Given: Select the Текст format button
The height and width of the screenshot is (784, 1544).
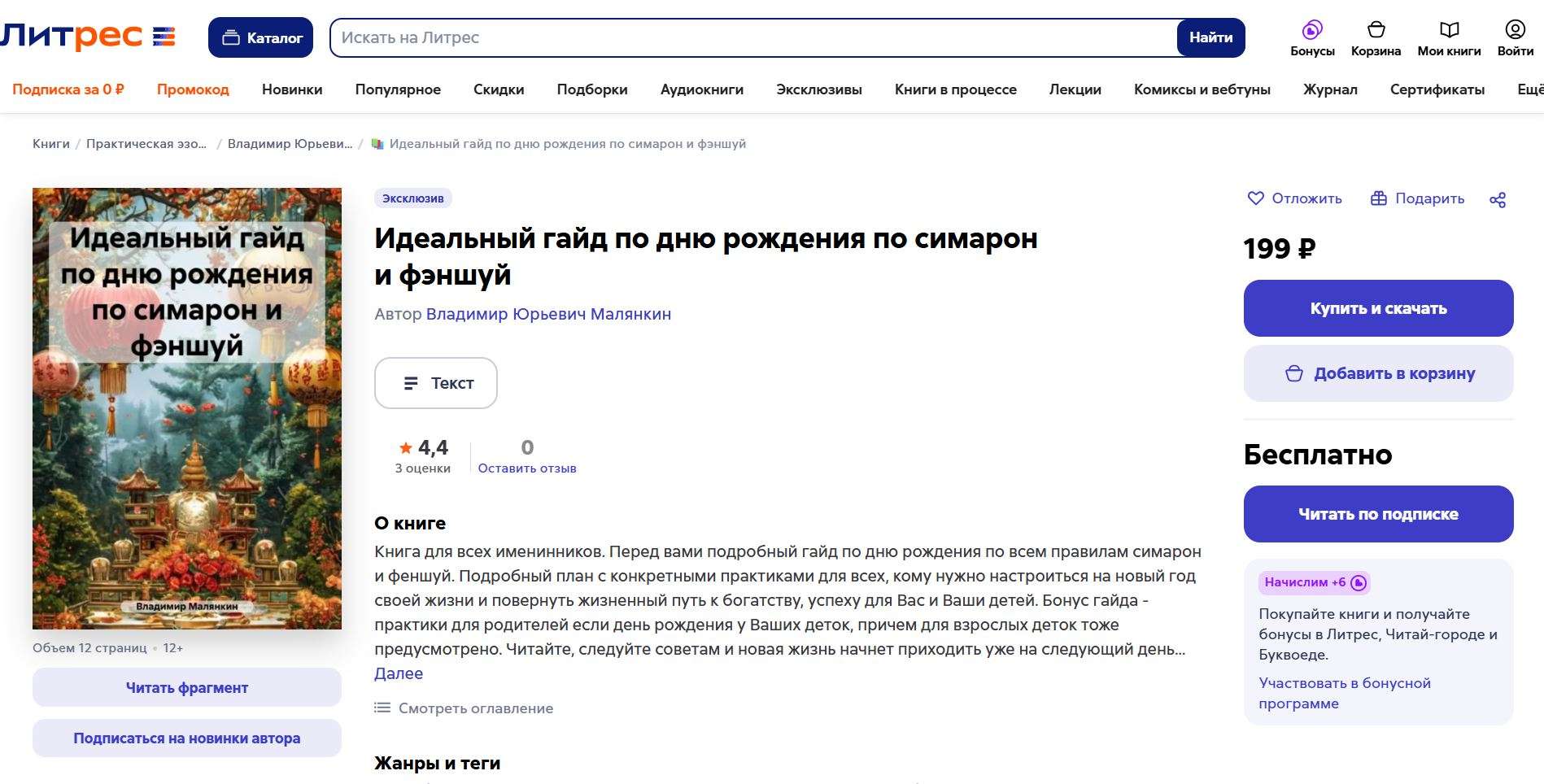Looking at the screenshot, I should [x=436, y=383].
